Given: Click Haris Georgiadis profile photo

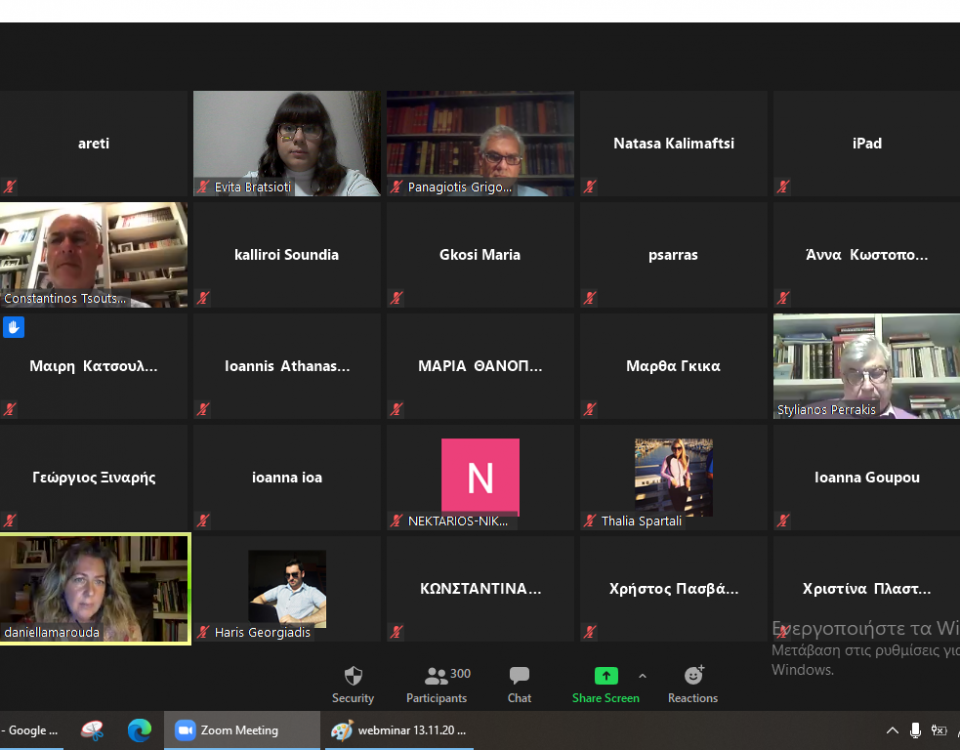Looking at the screenshot, I should pos(287,588).
